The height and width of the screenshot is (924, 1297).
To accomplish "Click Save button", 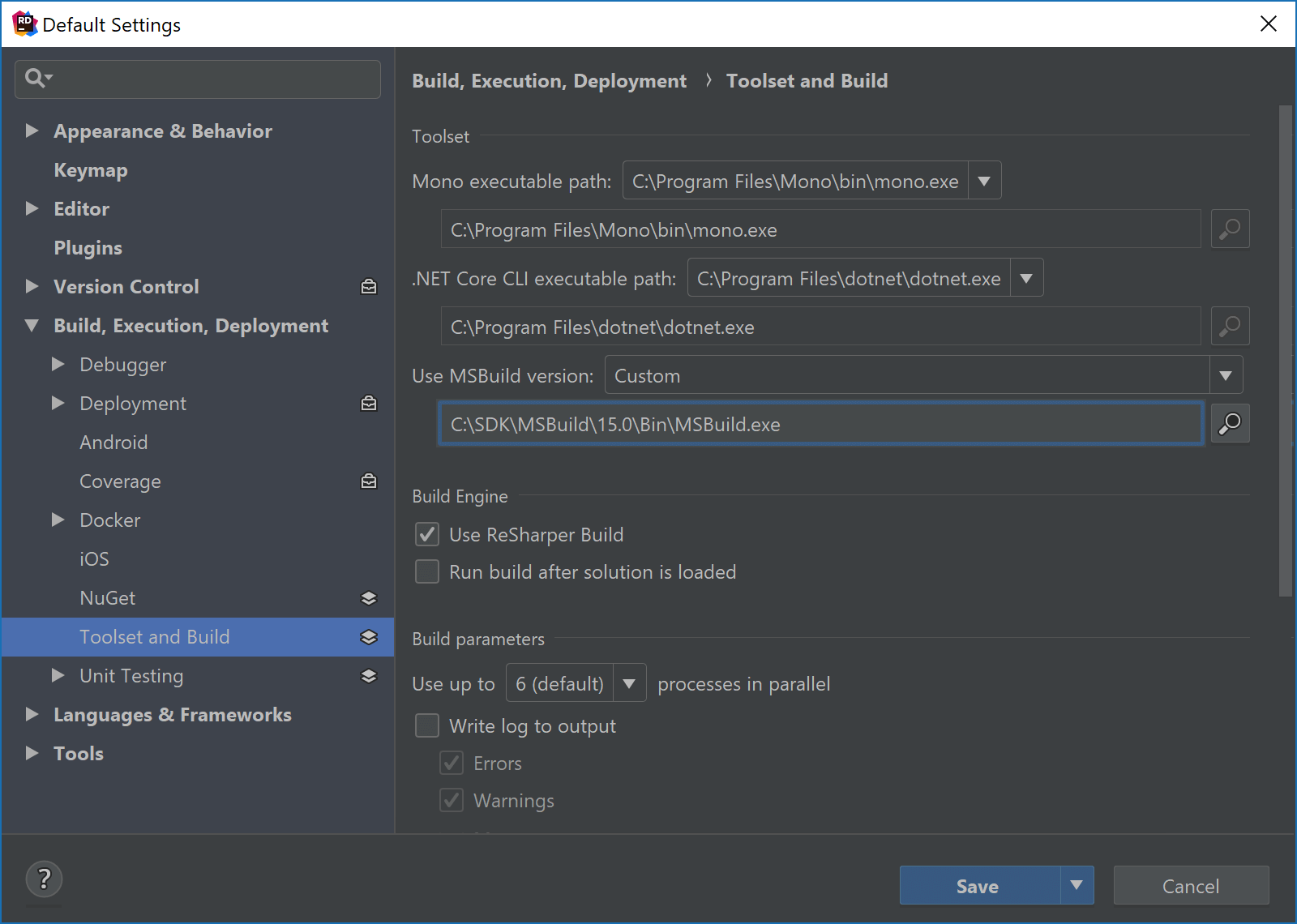I will tap(979, 885).
